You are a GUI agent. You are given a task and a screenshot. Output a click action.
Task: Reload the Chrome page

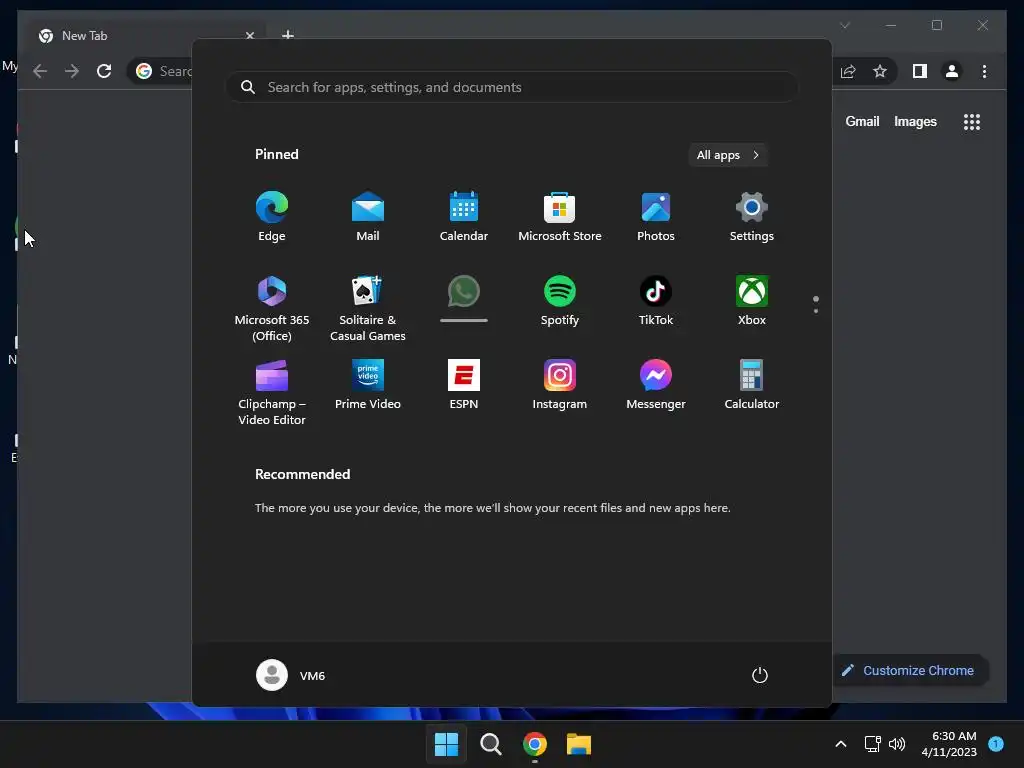pyautogui.click(x=104, y=71)
